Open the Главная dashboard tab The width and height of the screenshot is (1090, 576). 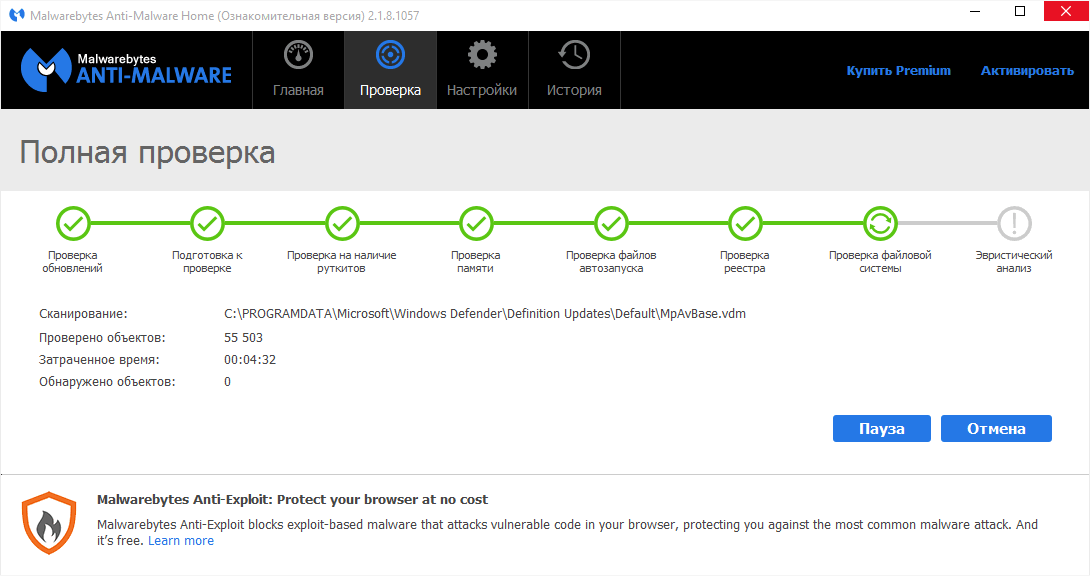(x=298, y=70)
